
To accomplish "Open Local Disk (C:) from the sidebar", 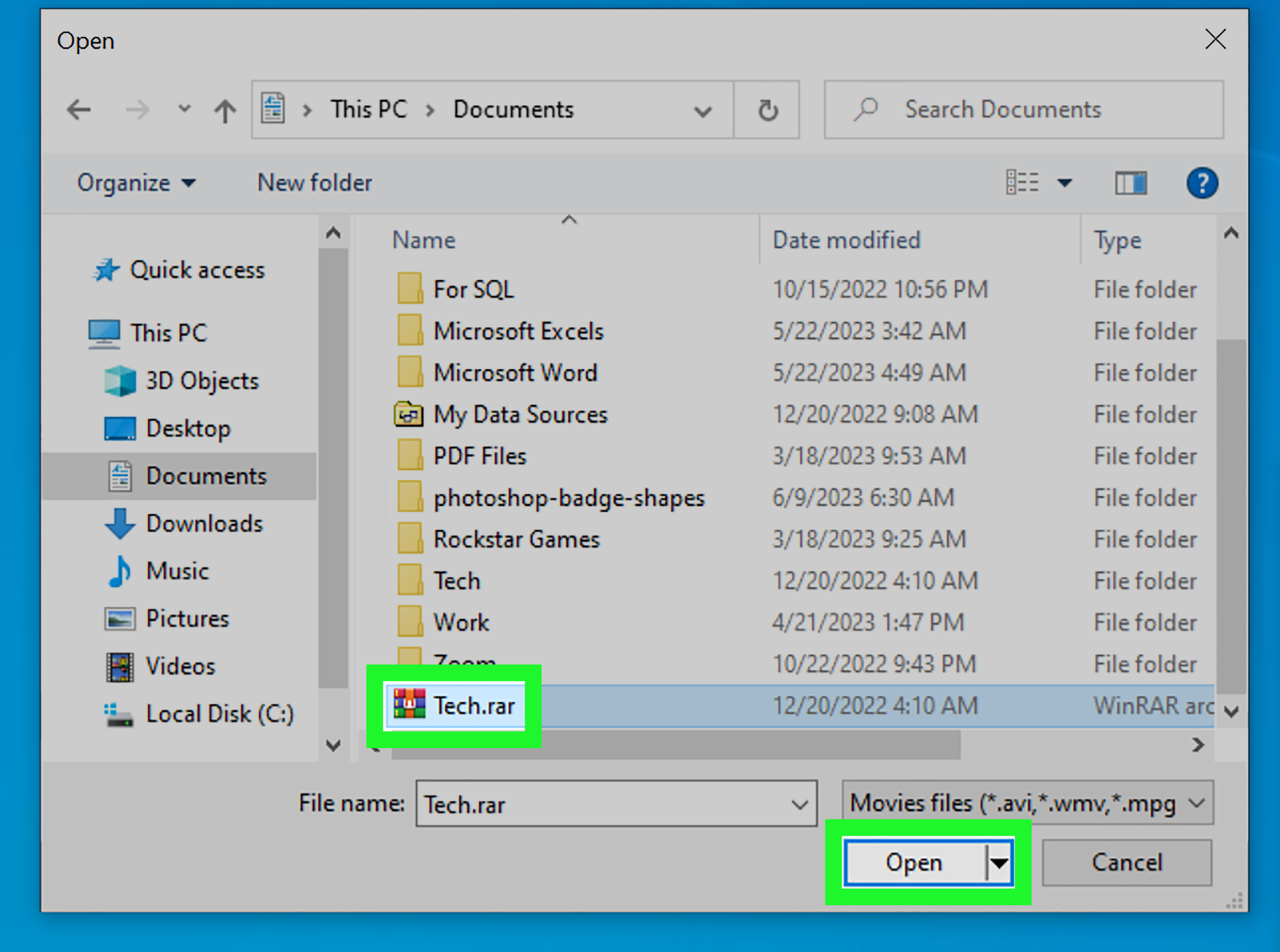I will pos(220,713).
